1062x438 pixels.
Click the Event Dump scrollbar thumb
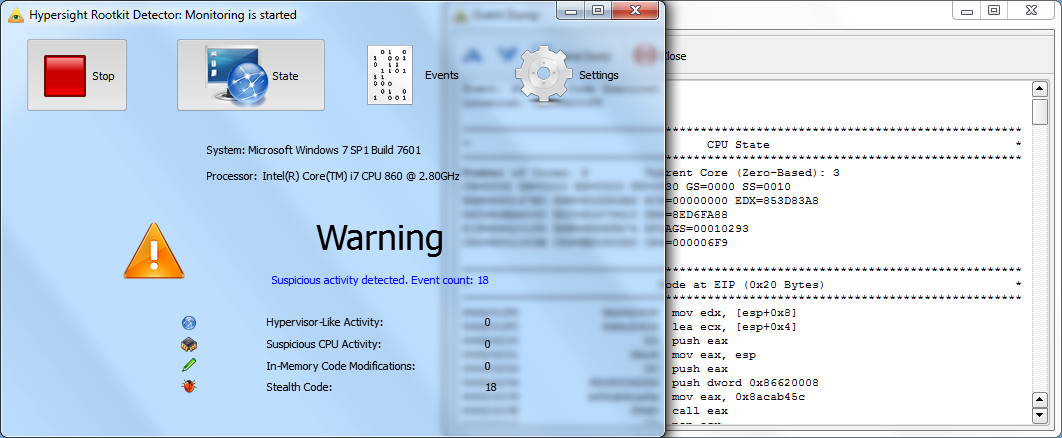tap(1039, 112)
